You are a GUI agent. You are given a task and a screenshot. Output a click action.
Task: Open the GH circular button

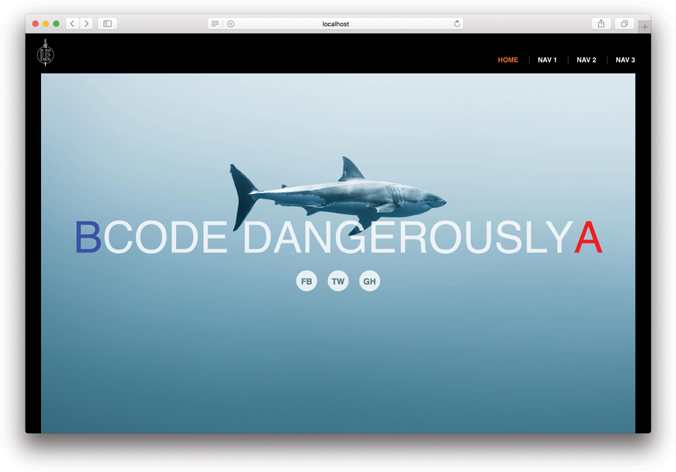370,281
